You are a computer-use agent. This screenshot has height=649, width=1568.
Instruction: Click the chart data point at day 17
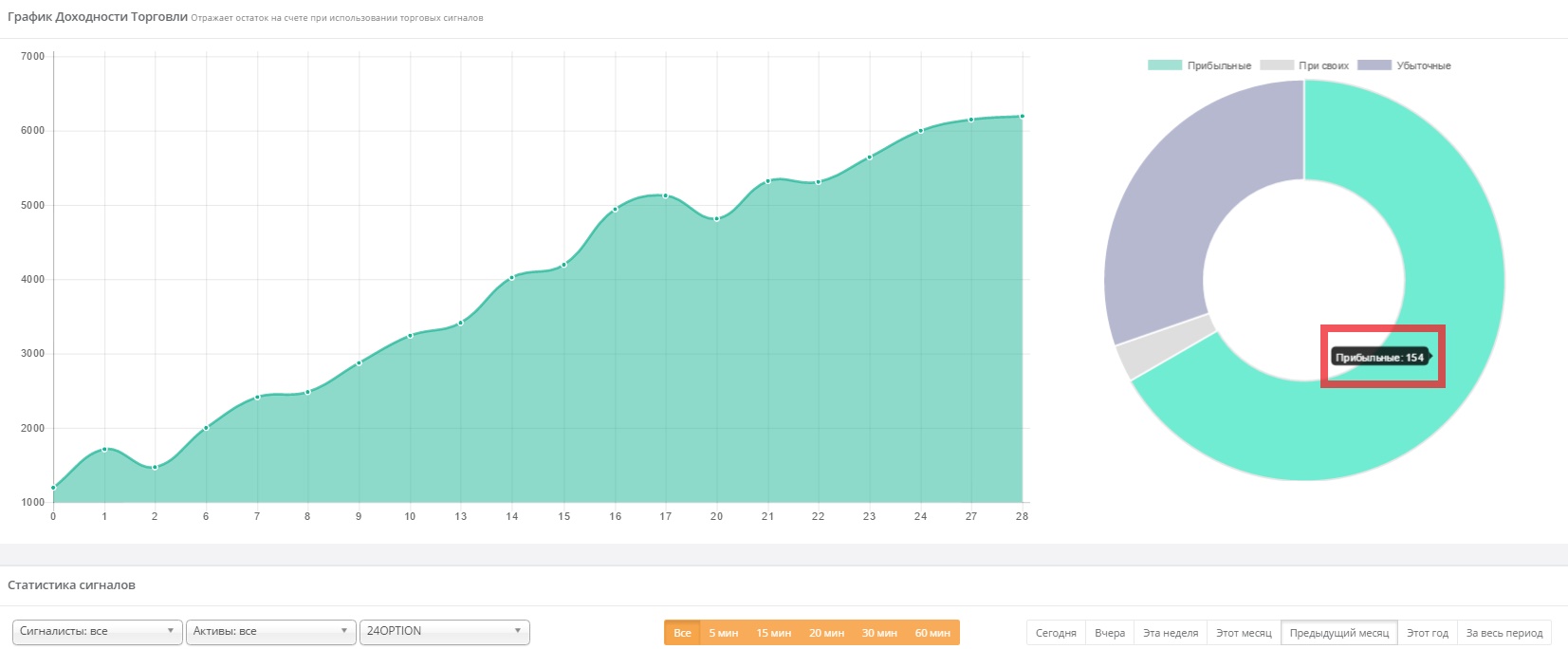pos(665,195)
